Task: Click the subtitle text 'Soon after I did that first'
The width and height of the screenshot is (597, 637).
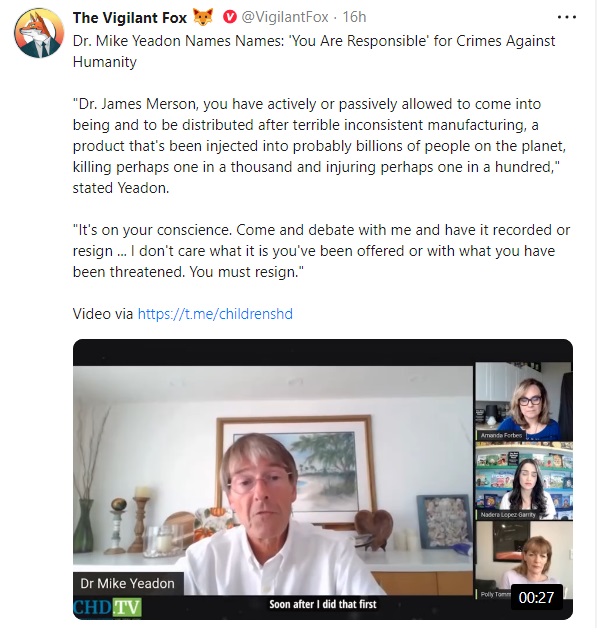Action: coord(323,604)
